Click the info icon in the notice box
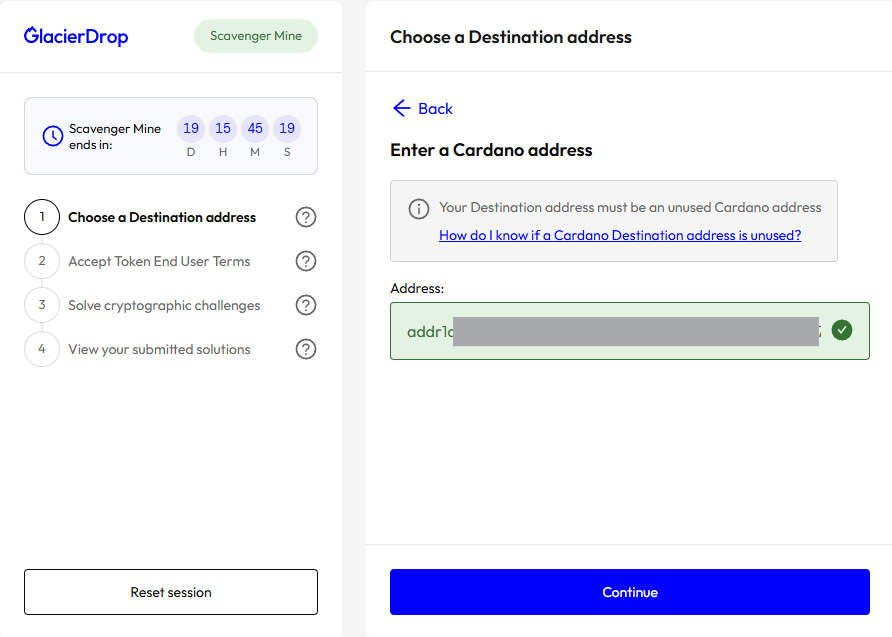The image size is (892, 637). click(x=419, y=209)
